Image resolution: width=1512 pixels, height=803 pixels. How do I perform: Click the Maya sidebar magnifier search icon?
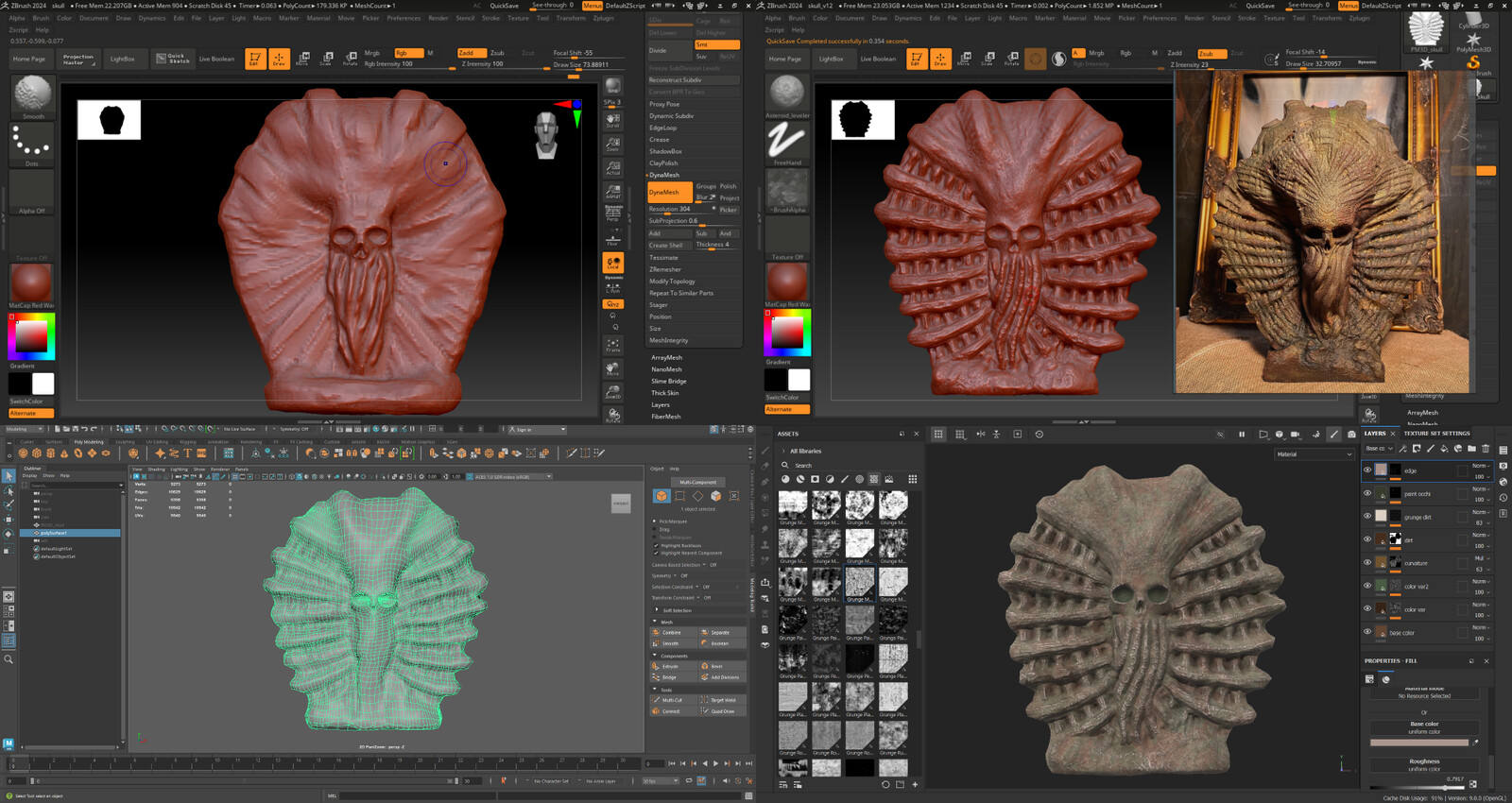coord(9,659)
